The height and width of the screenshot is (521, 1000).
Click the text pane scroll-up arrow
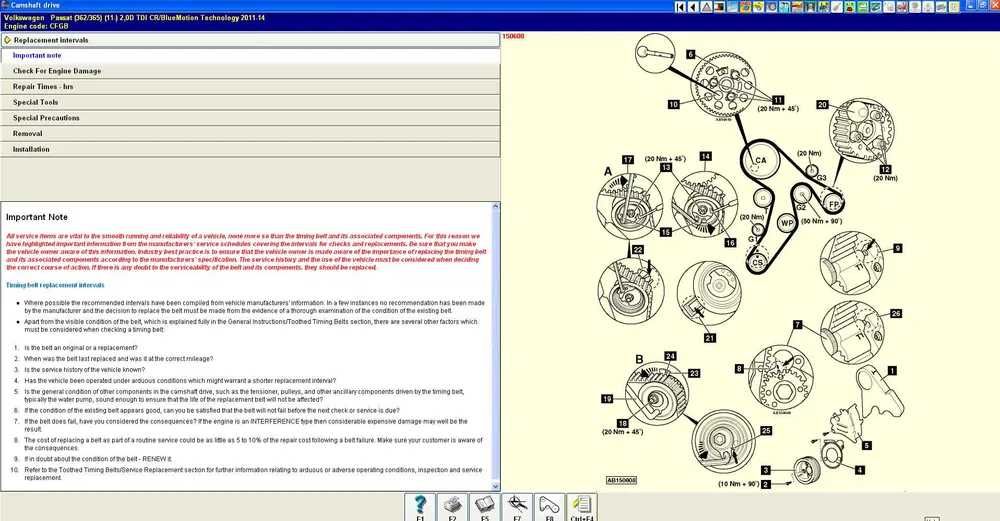pyautogui.click(x=496, y=206)
